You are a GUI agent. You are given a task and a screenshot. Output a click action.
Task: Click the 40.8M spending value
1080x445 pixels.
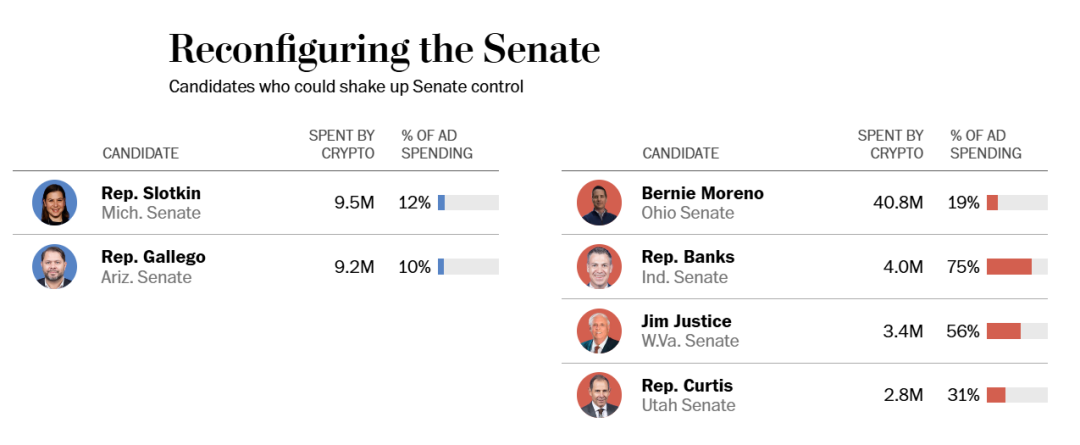(898, 203)
